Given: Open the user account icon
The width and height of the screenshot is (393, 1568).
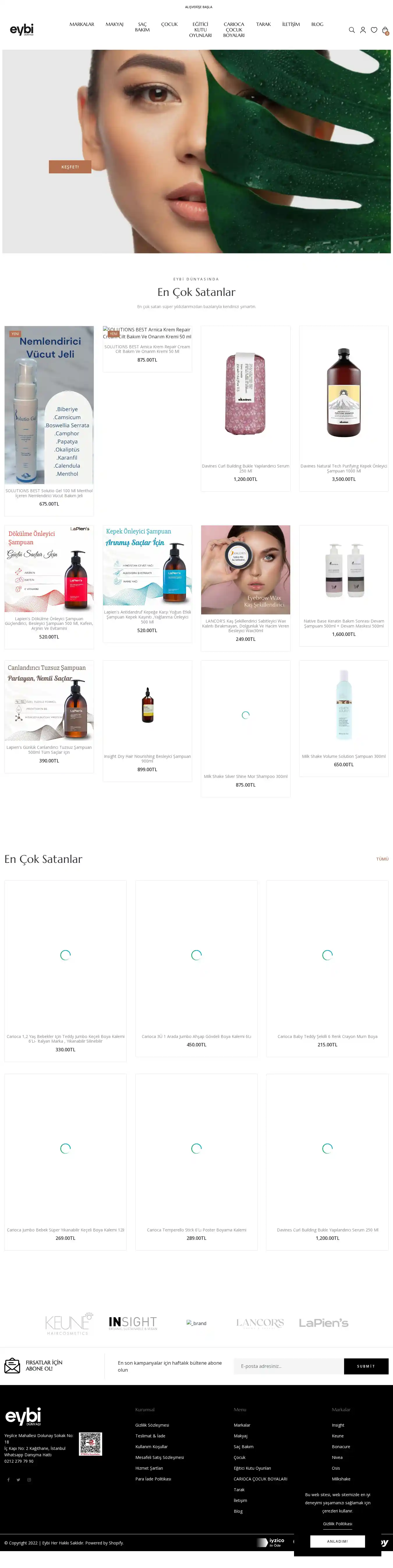Looking at the screenshot, I should [363, 30].
